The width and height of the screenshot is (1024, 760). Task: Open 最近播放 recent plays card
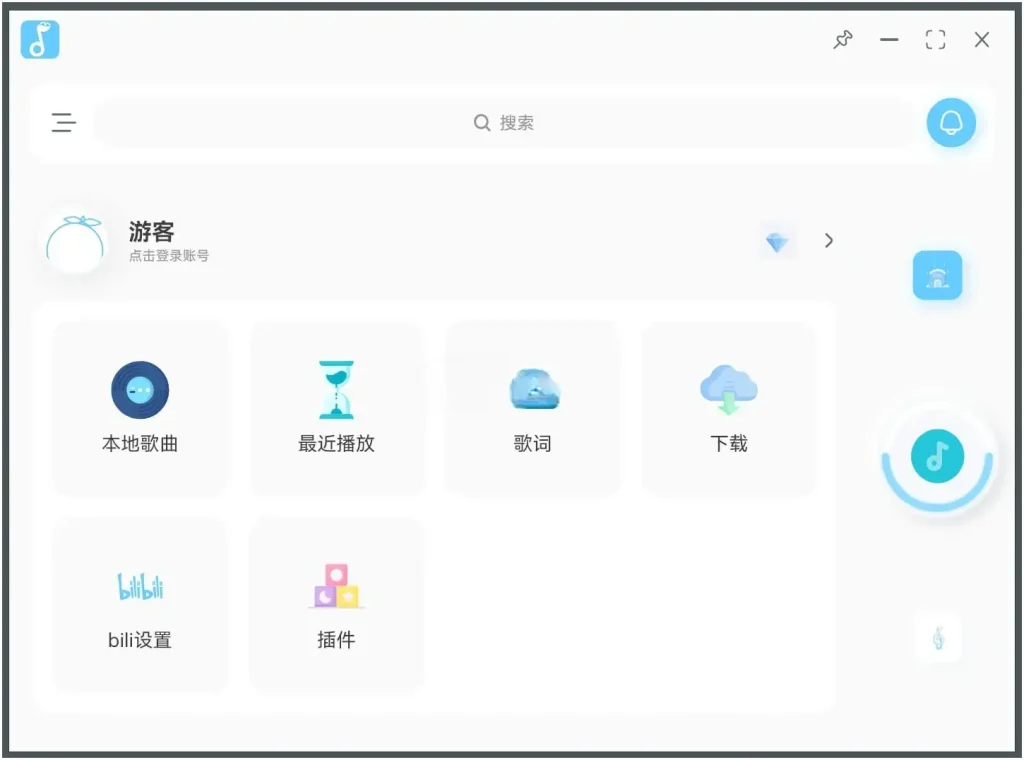[336, 408]
